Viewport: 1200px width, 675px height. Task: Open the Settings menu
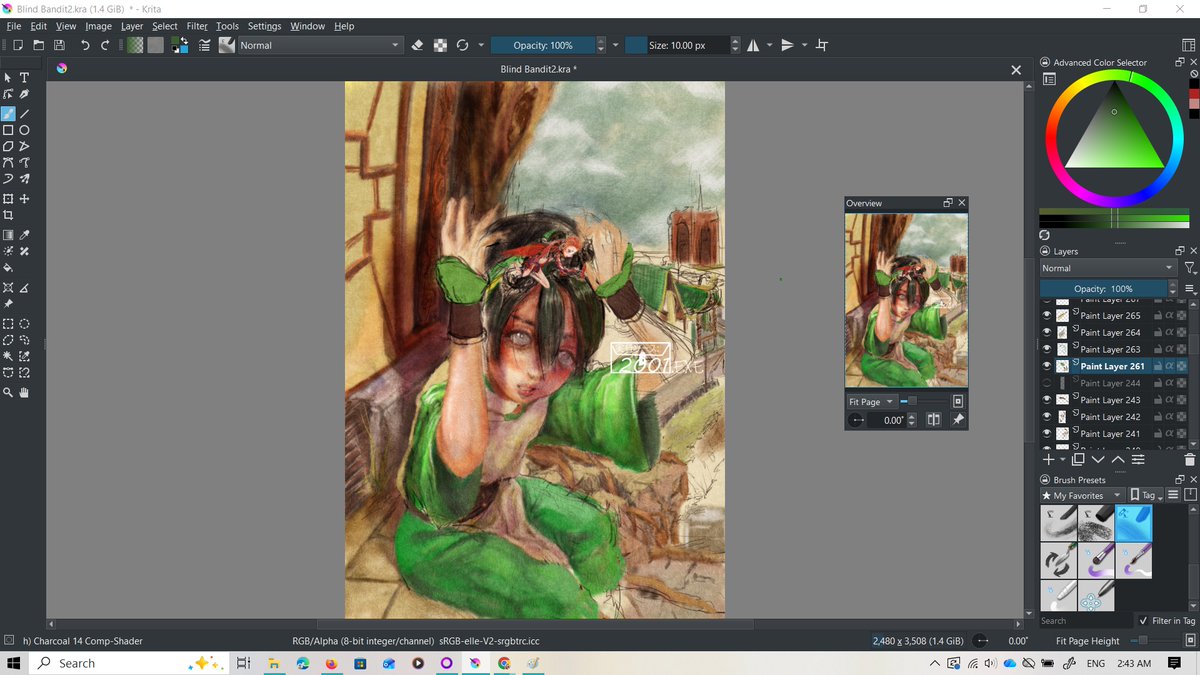264,26
